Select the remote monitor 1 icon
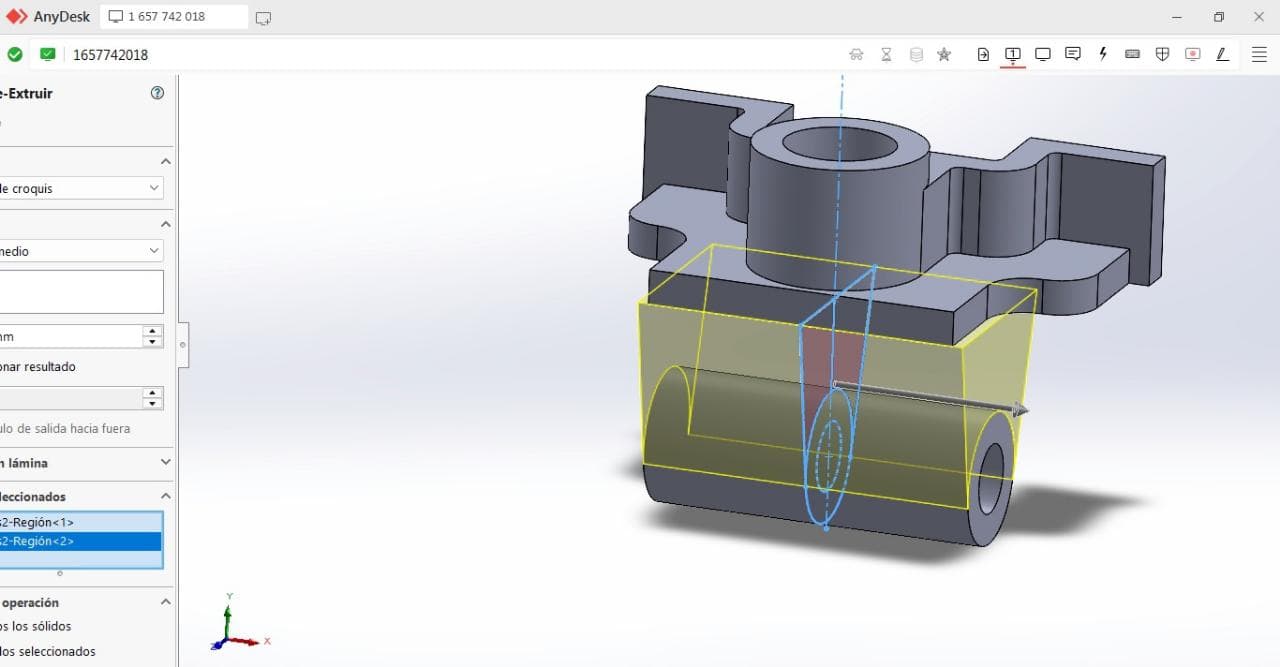Image resolution: width=1280 pixels, height=667 pixels. pyautogui.click(x=1013, y=55)
